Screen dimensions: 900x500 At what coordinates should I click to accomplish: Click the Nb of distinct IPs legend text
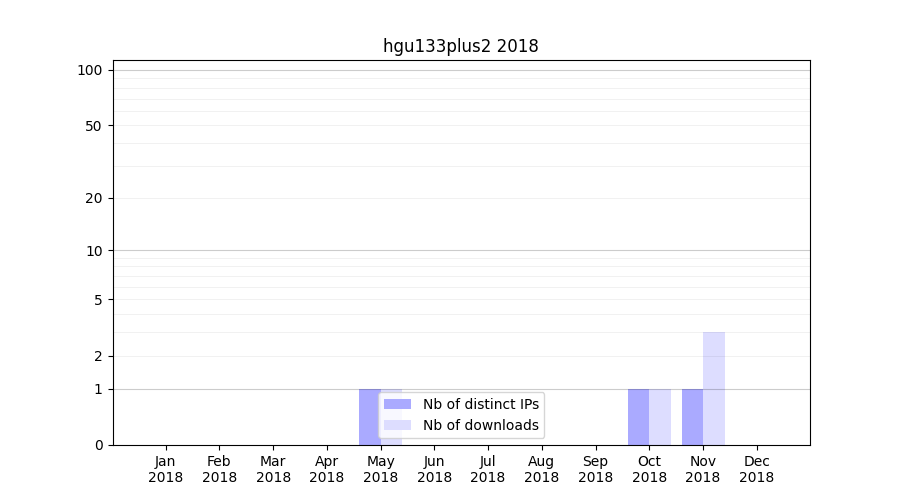tap(480, 404)
